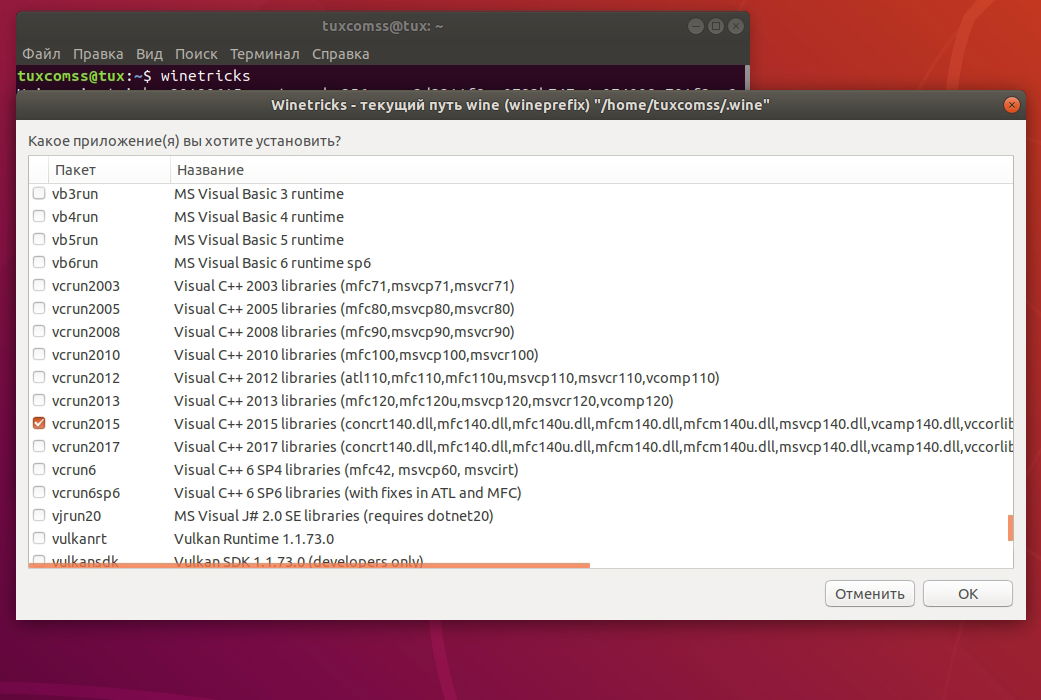Check the vb3run package checkbox
The height and width of the screenshot is (700, 1041).
pyautogui.click(x=39, y=193)
